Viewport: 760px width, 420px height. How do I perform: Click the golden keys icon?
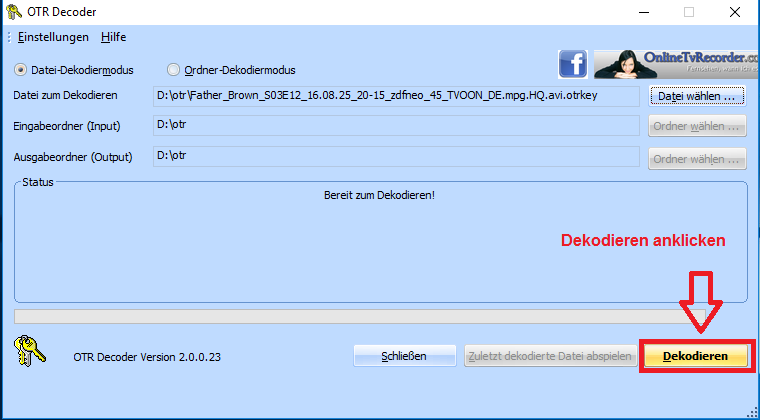click(x=31, y=354)
